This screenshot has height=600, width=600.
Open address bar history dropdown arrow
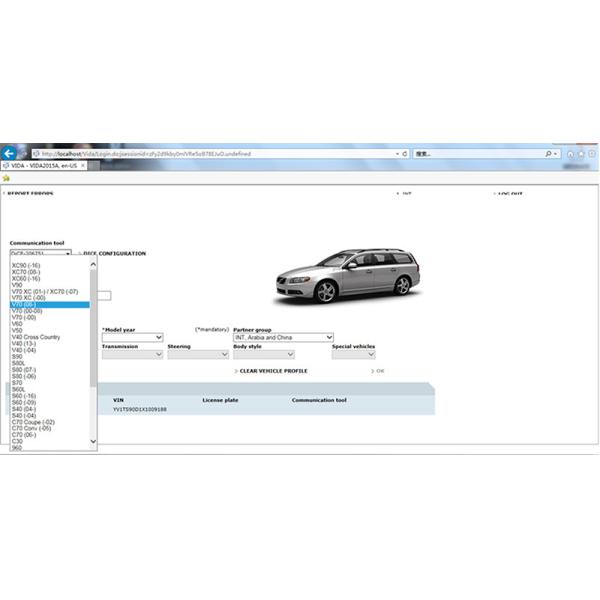tap(397, 154)
